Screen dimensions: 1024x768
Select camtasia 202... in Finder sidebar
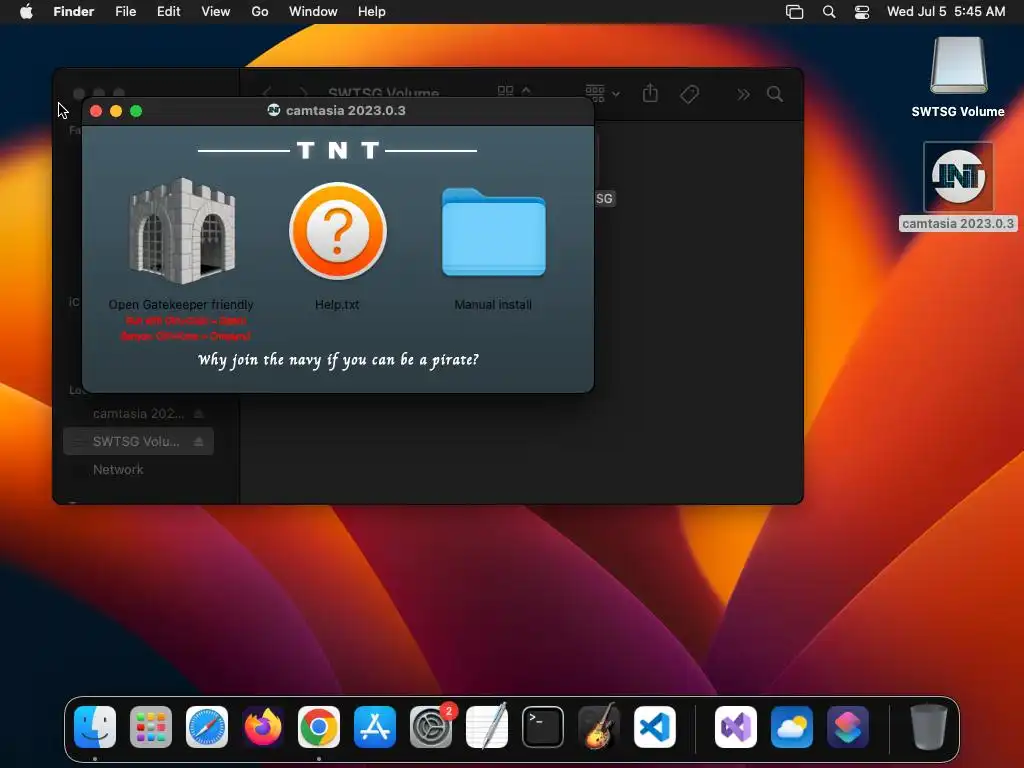[138, 413]
